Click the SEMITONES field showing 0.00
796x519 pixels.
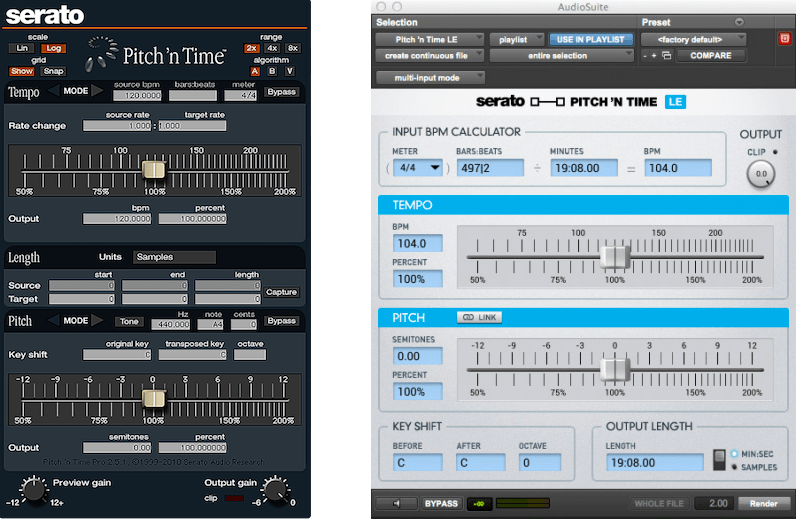[x=417, y=356]
